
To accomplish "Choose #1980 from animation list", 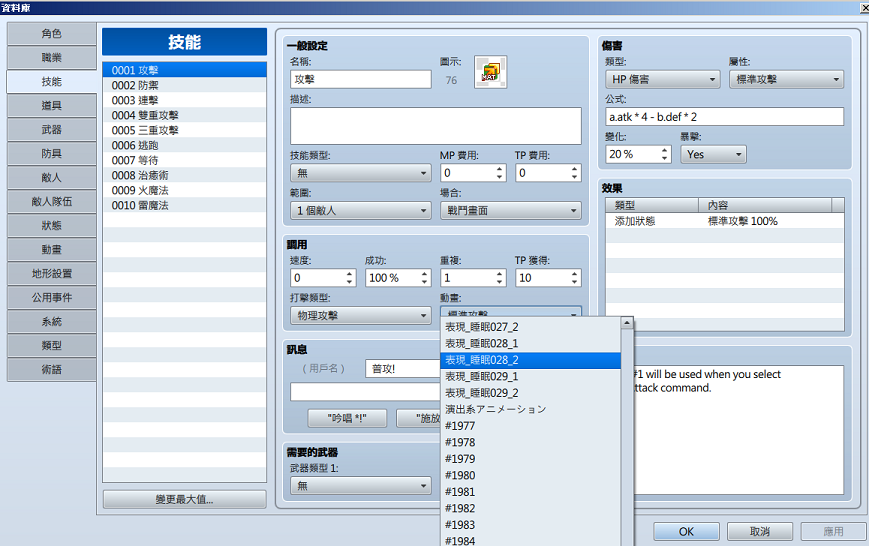I will tap(530, 476).
